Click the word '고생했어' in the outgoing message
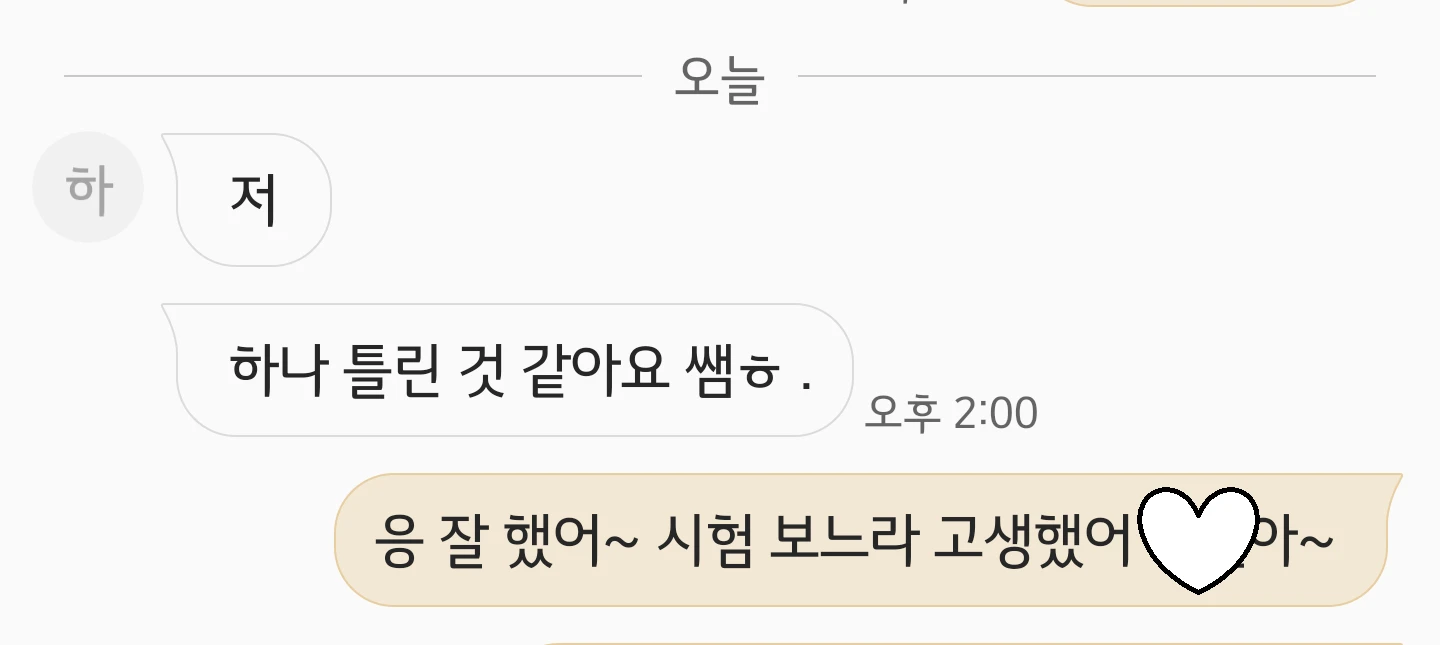The height and width of the screenshot is (645, 1440). click(1035, 541)
